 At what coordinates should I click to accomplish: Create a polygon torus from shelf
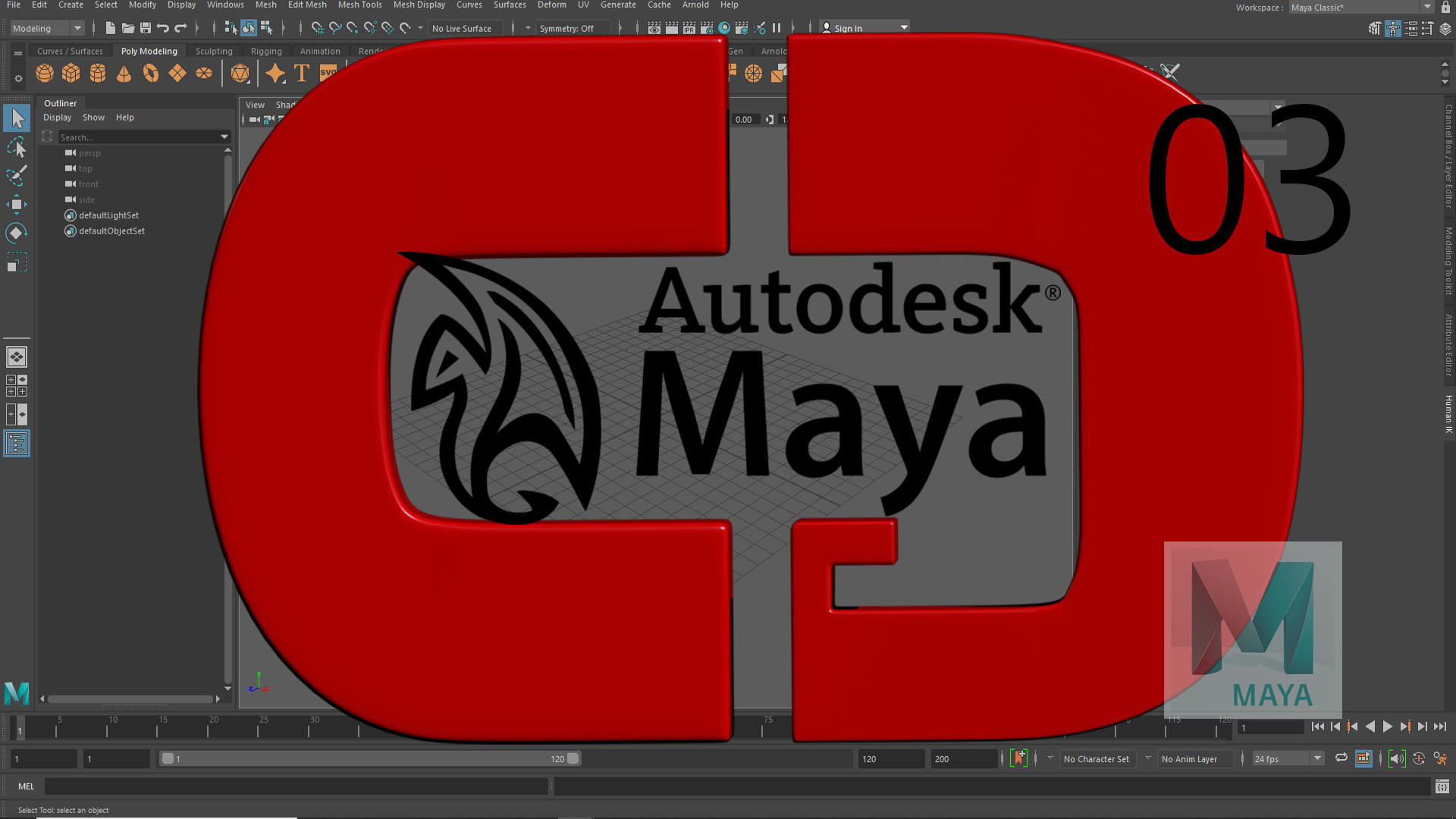[151, 74]
